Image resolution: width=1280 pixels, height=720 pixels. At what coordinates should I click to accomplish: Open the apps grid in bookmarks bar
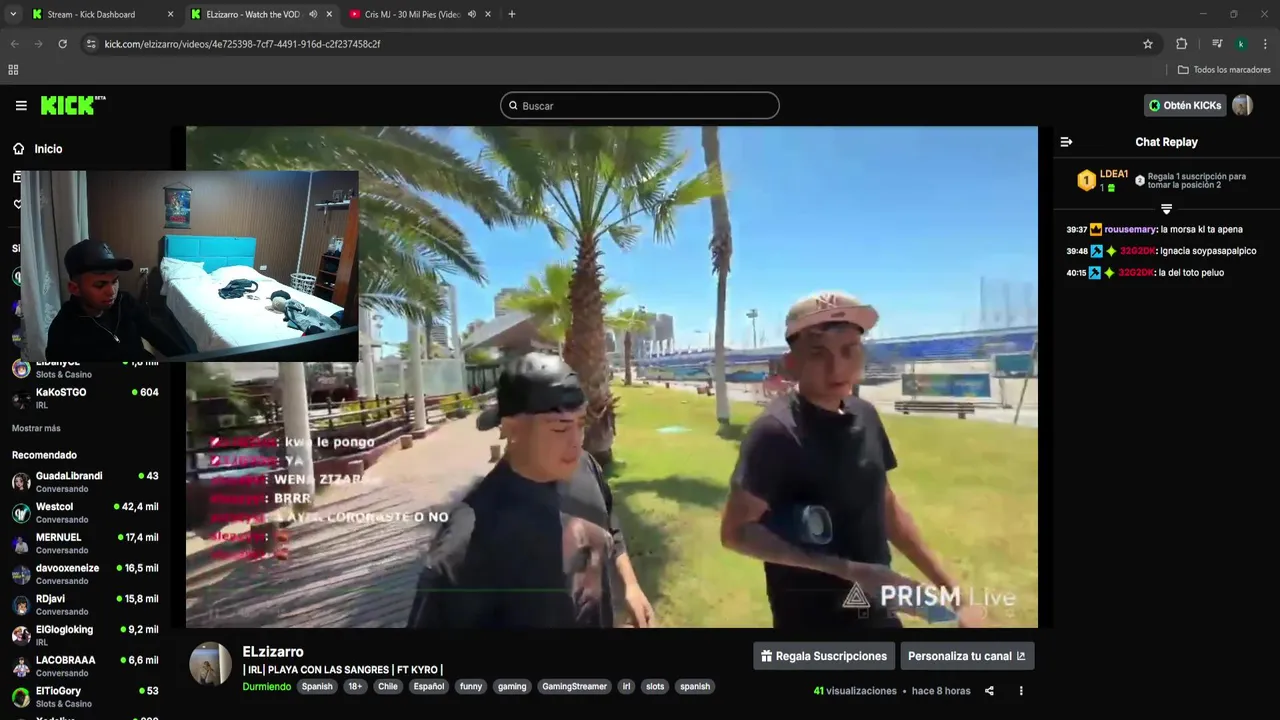coord(13,70)
